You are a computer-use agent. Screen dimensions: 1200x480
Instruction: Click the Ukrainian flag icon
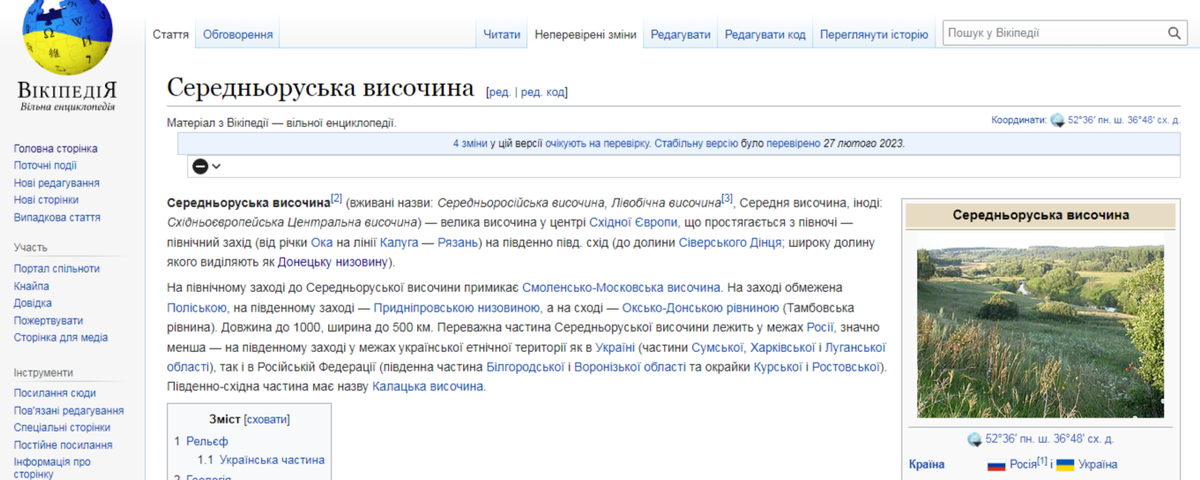pos(1065,465)
